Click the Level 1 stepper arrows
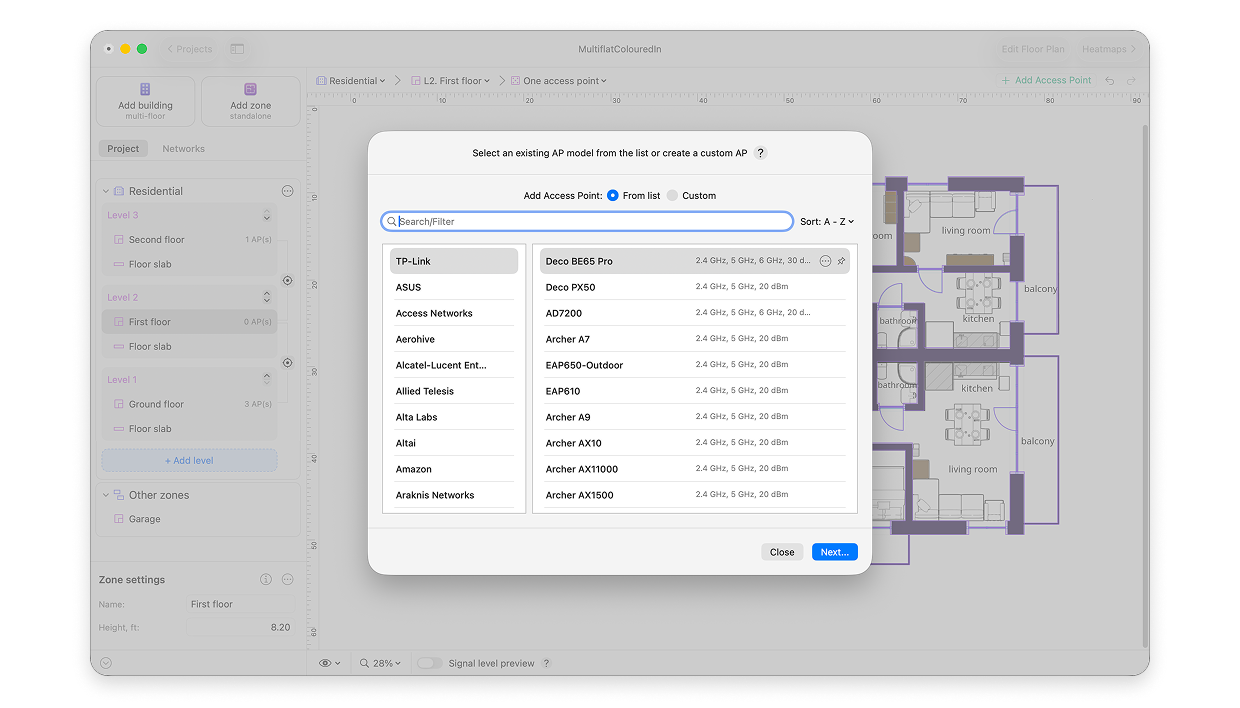This screenshot has width=1240, height=708. pyautogui.click(x=267, y=380)
